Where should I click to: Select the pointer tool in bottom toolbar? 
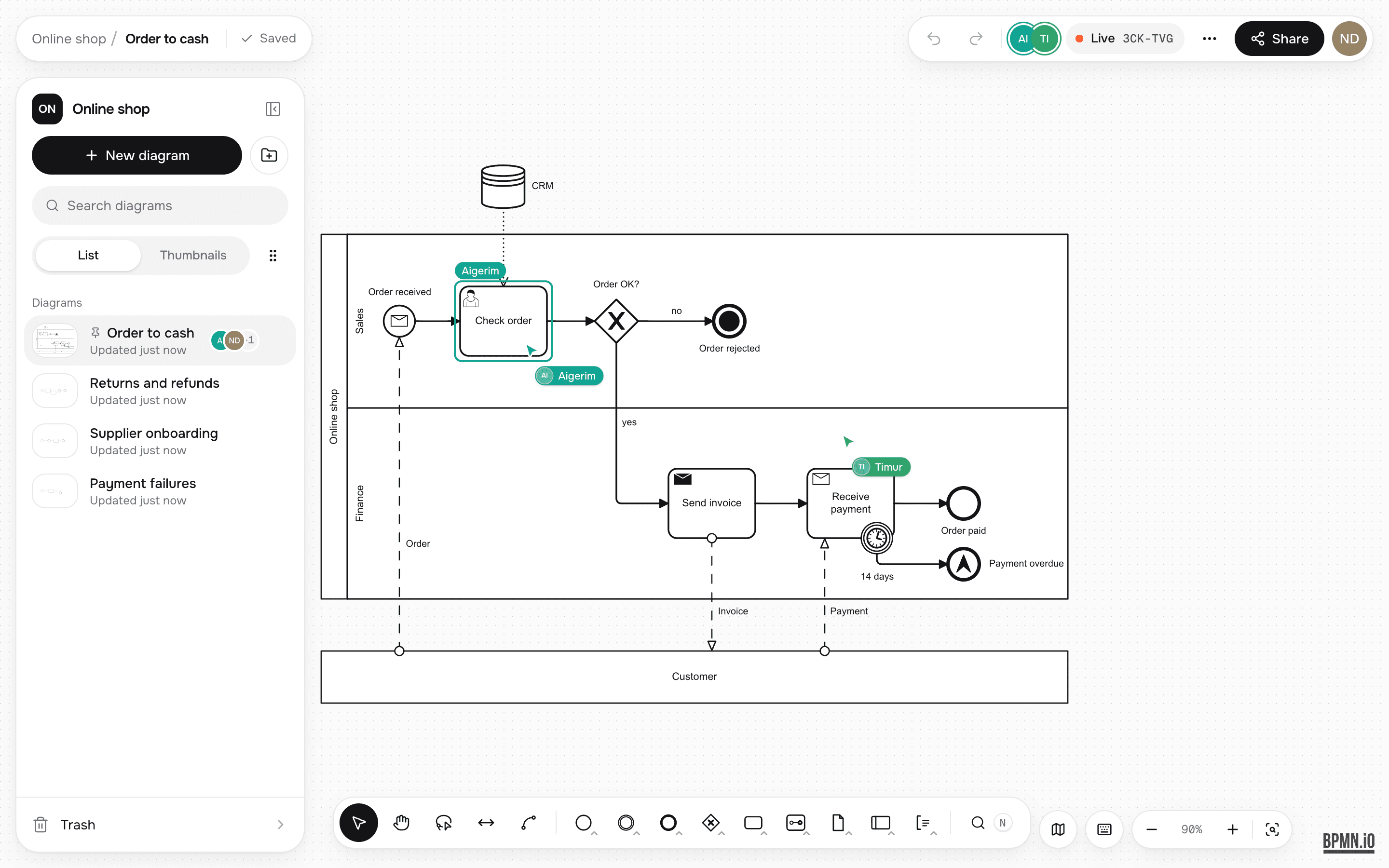coord(359,823)
